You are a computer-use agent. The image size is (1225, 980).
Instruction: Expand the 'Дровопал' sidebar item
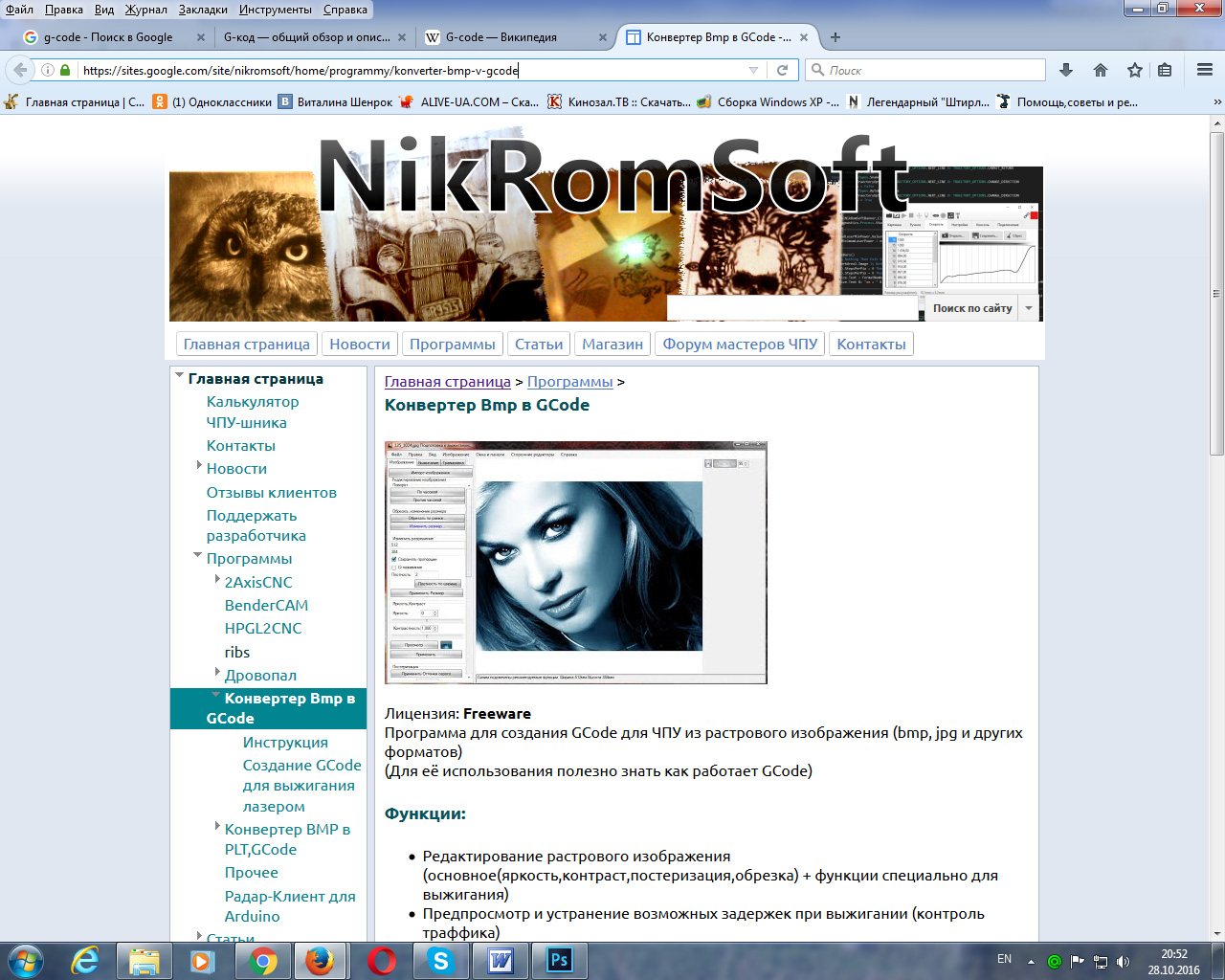217,673
